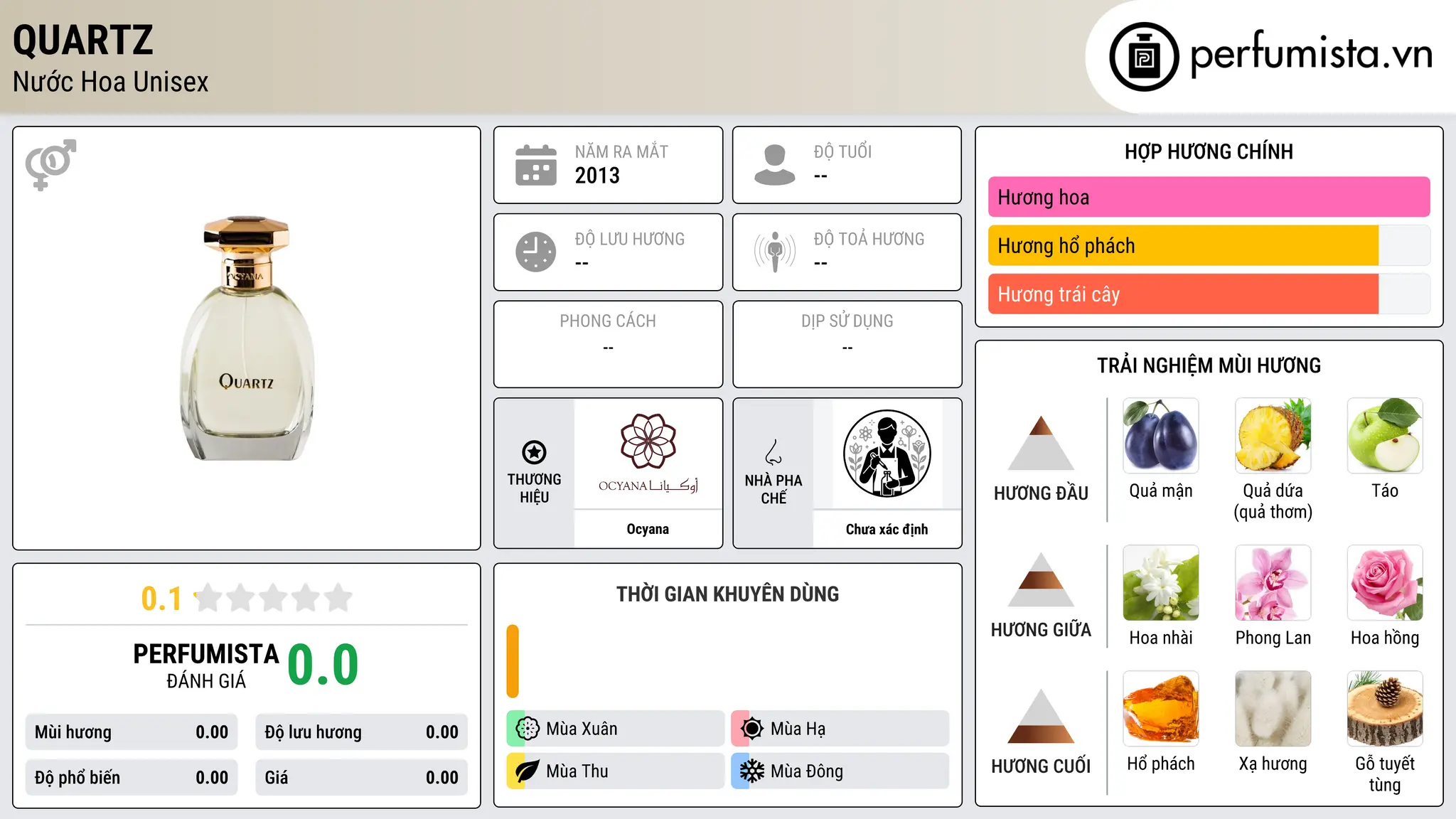1456x819 pixels.
Task: Click the THỜI GIAN KHUYÊN DÙNG heading
Action: click(728, 594)
